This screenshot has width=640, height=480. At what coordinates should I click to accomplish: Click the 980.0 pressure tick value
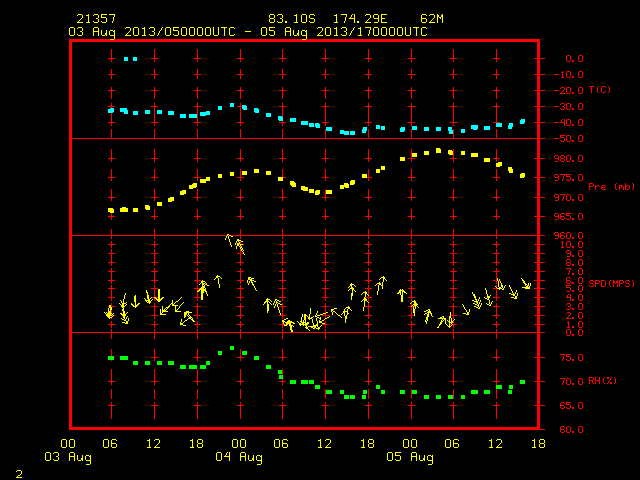(x=568, y=158)
